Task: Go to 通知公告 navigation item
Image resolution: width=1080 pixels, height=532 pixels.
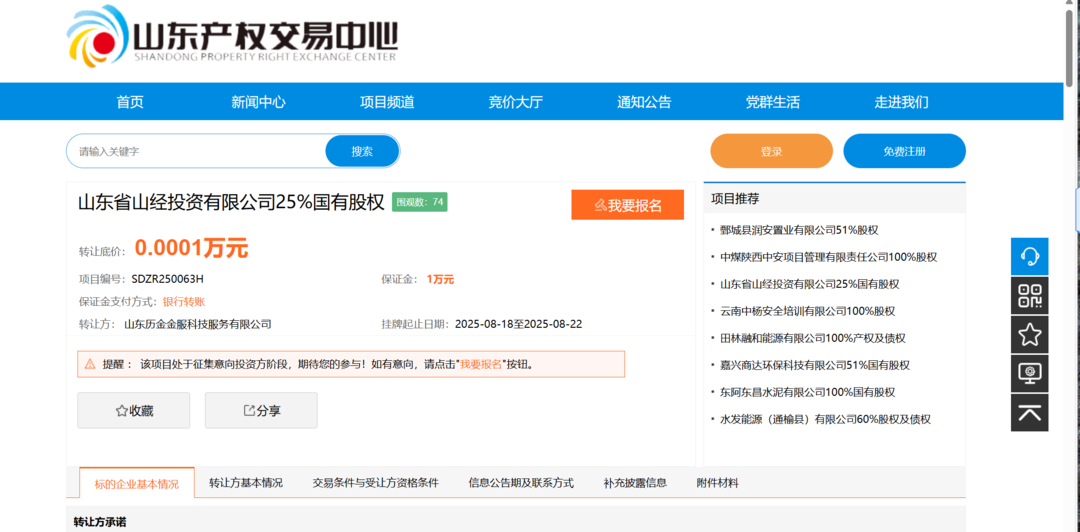Action: tap(644, 102)
